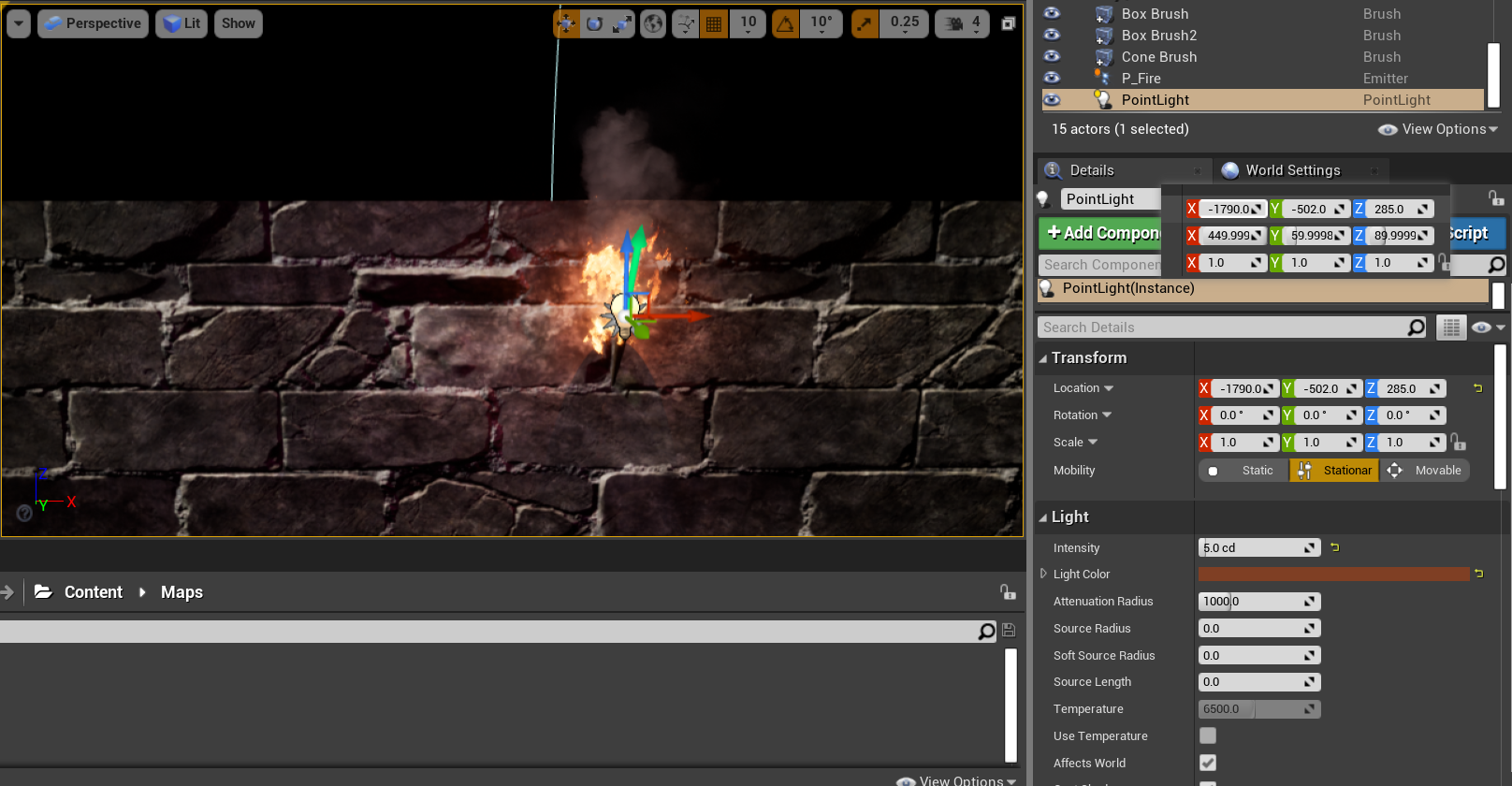Open the rotation snap dropdown showing 10°
The height and width of the screenshot is (786, 1512).
(x=821, y=23)
